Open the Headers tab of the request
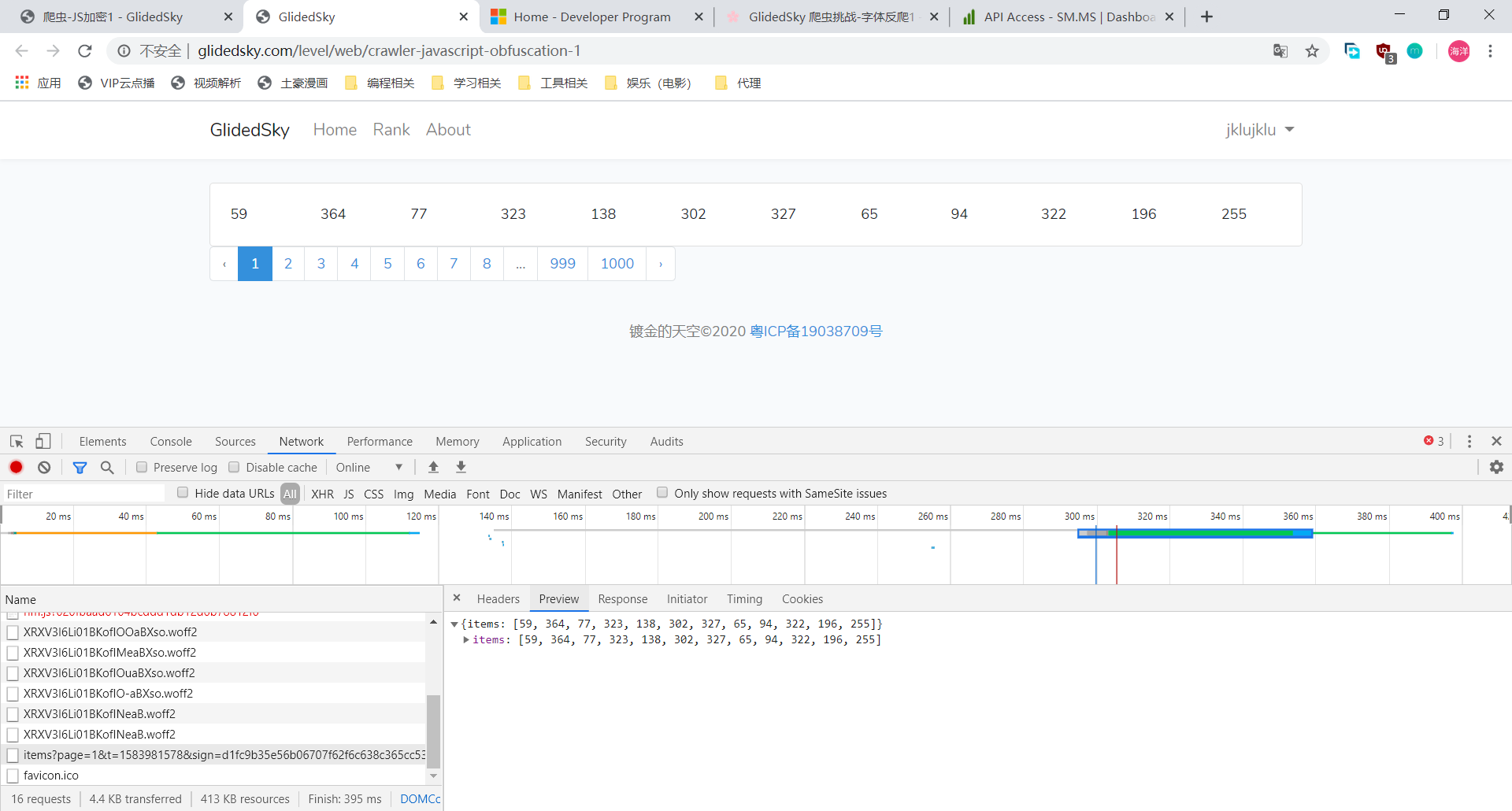This screenshot has width=1512, height=811. click(x=498, y=599)
